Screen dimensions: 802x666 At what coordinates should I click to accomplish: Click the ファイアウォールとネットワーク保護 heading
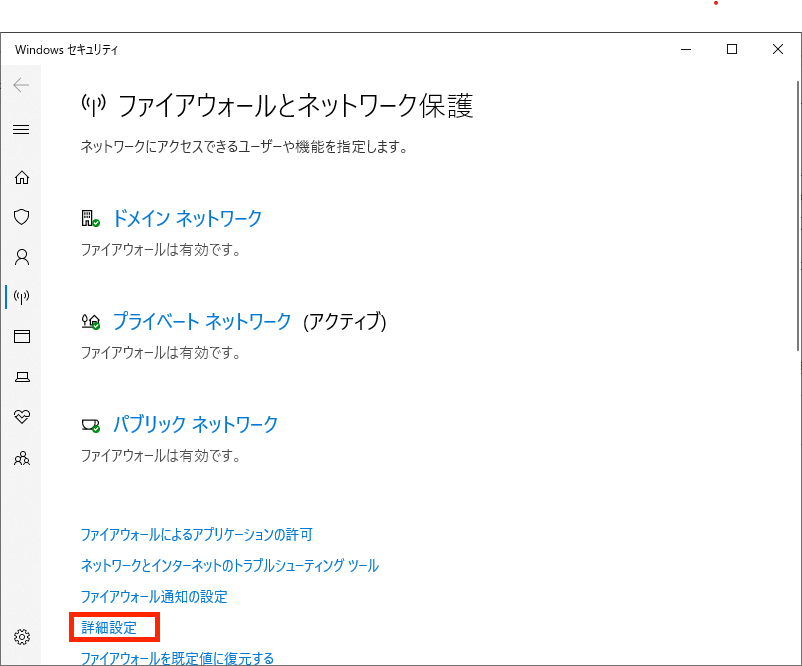[296, 106]
